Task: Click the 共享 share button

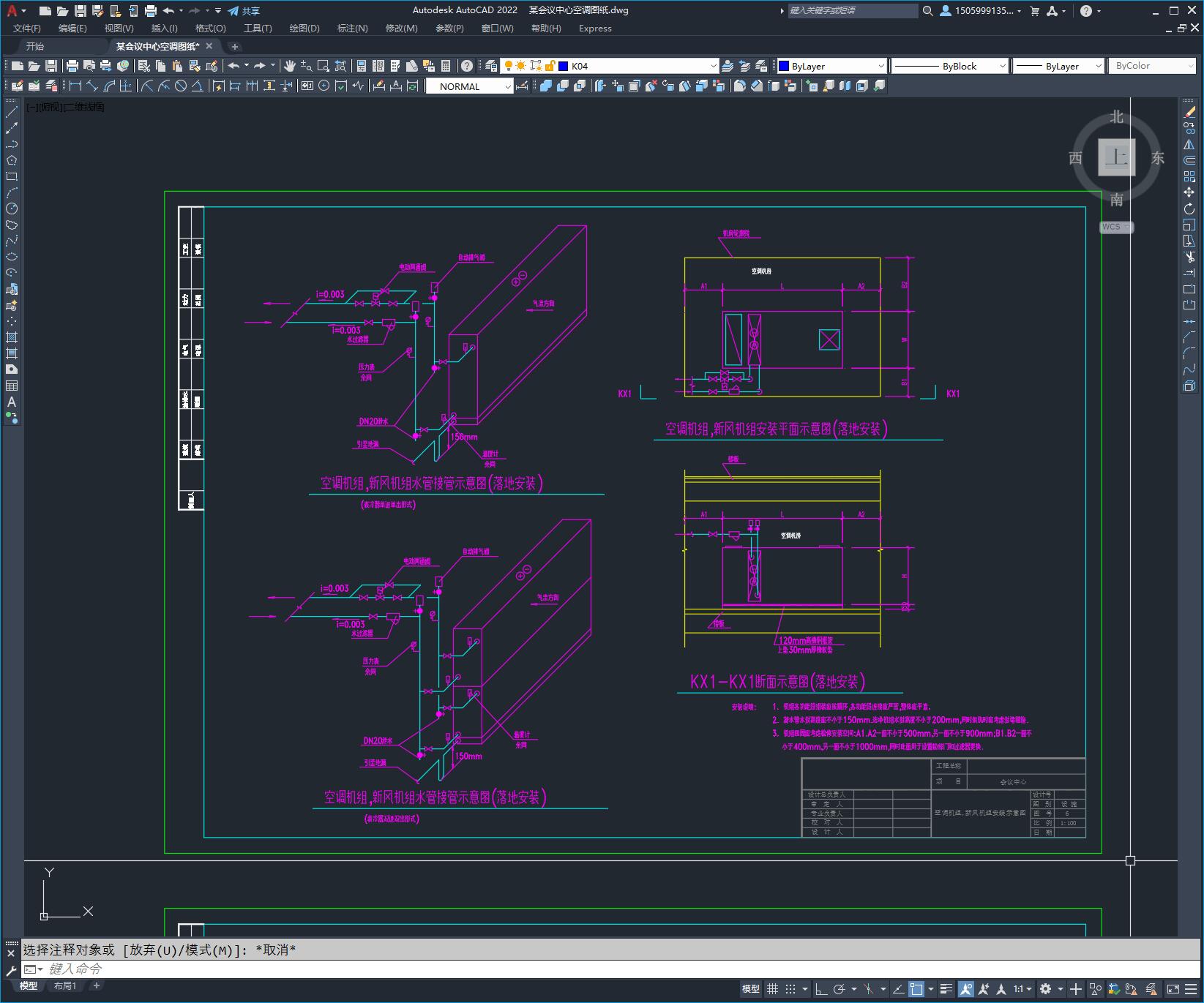Action: [x=244, y=11]
